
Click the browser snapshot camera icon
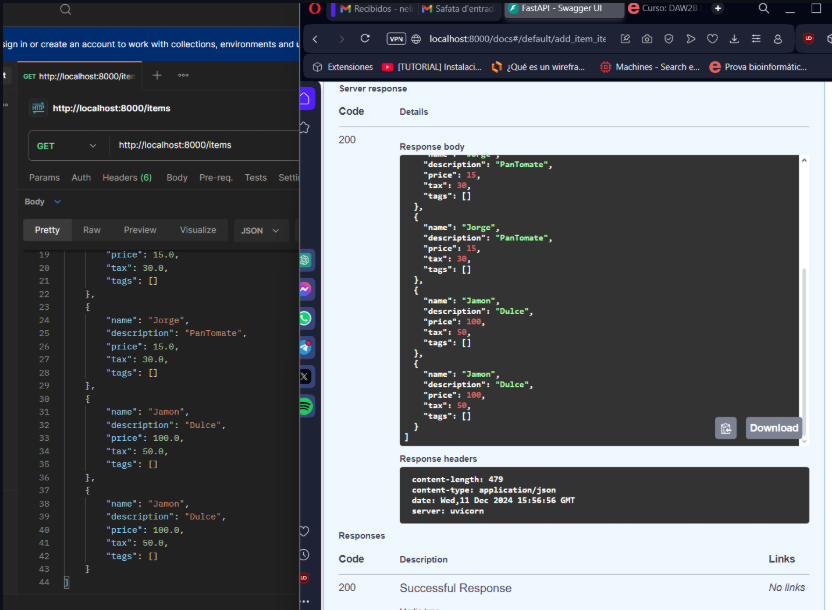[647, 39]
